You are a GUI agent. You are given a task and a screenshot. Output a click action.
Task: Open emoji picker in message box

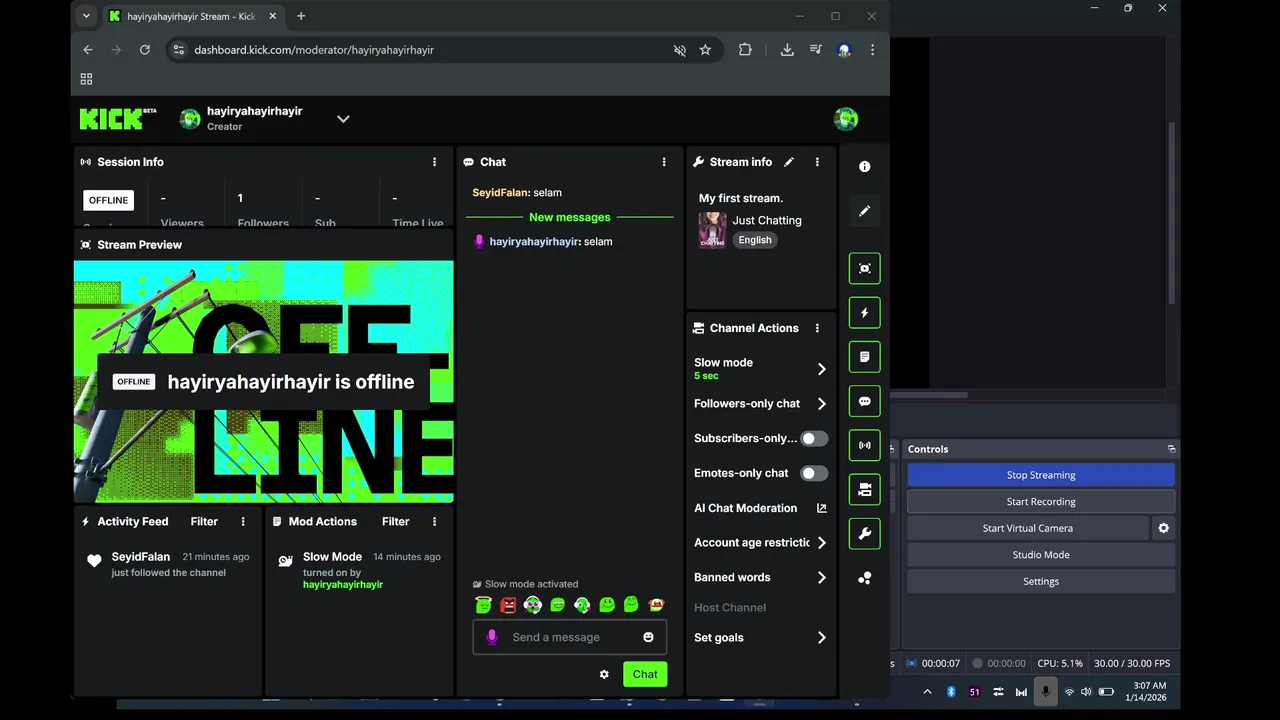648,637
